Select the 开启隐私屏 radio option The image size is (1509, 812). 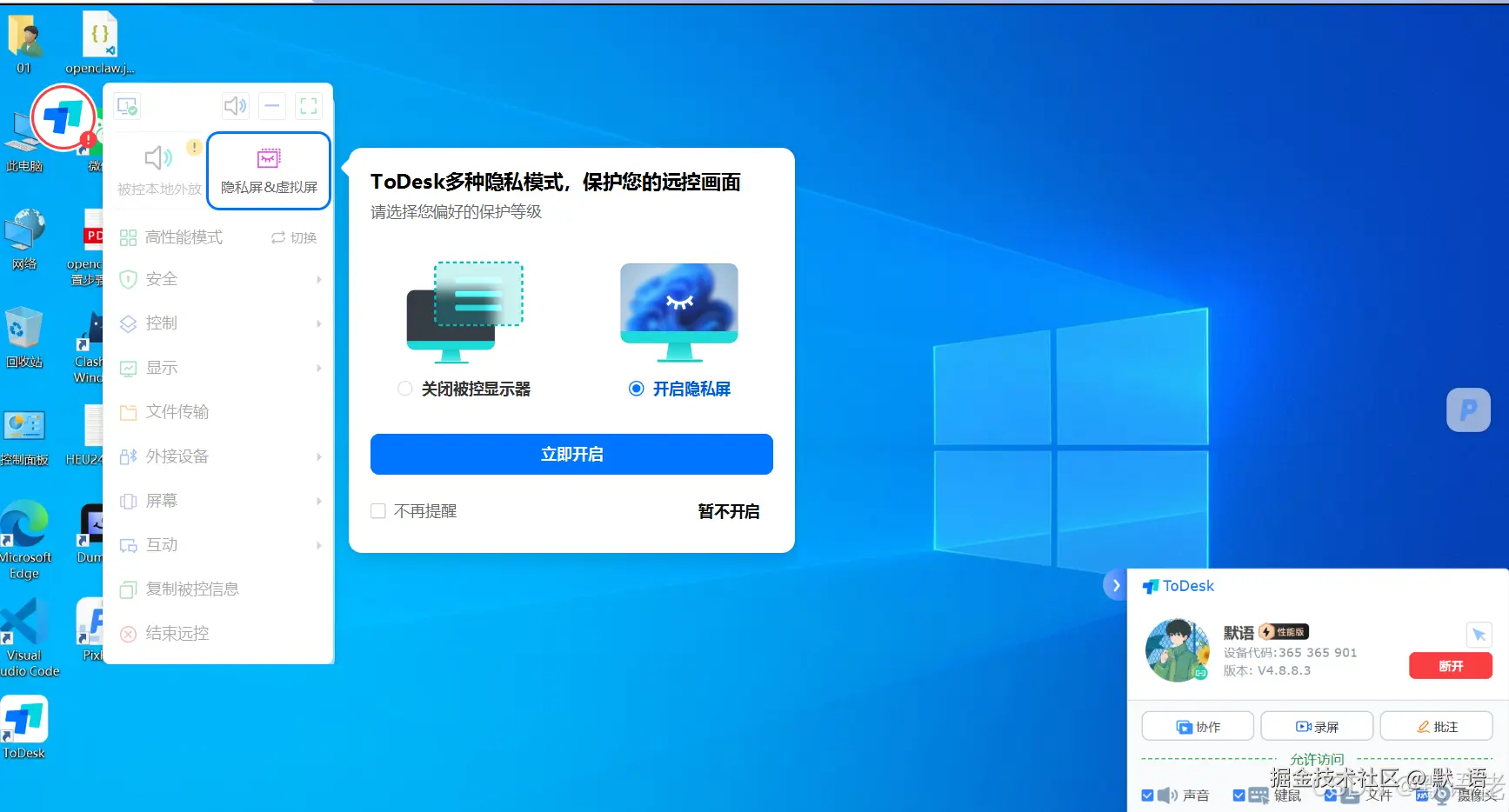pyautogui.click(x=637, y=389)
